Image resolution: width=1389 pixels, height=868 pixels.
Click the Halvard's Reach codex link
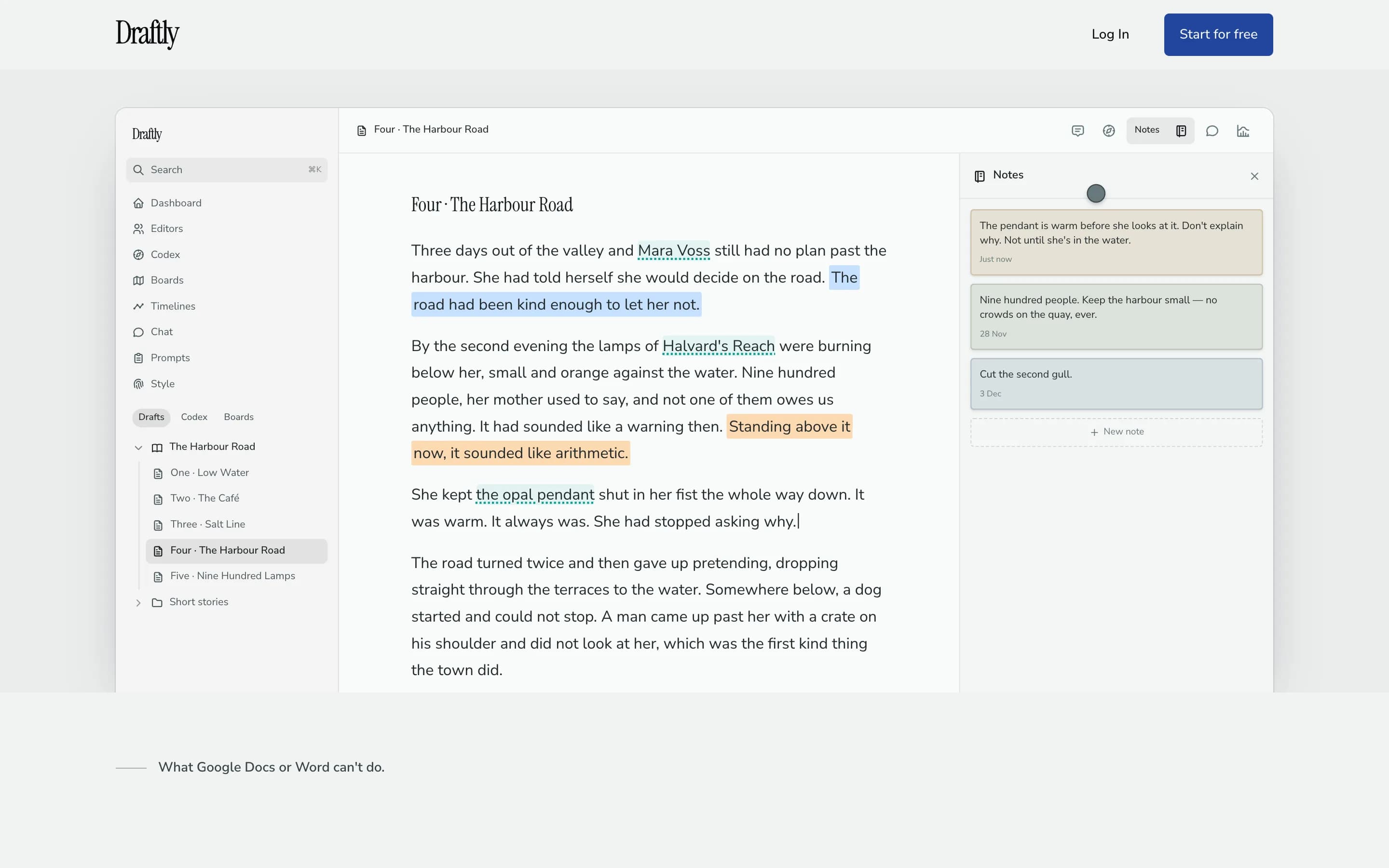click(719, 346)
